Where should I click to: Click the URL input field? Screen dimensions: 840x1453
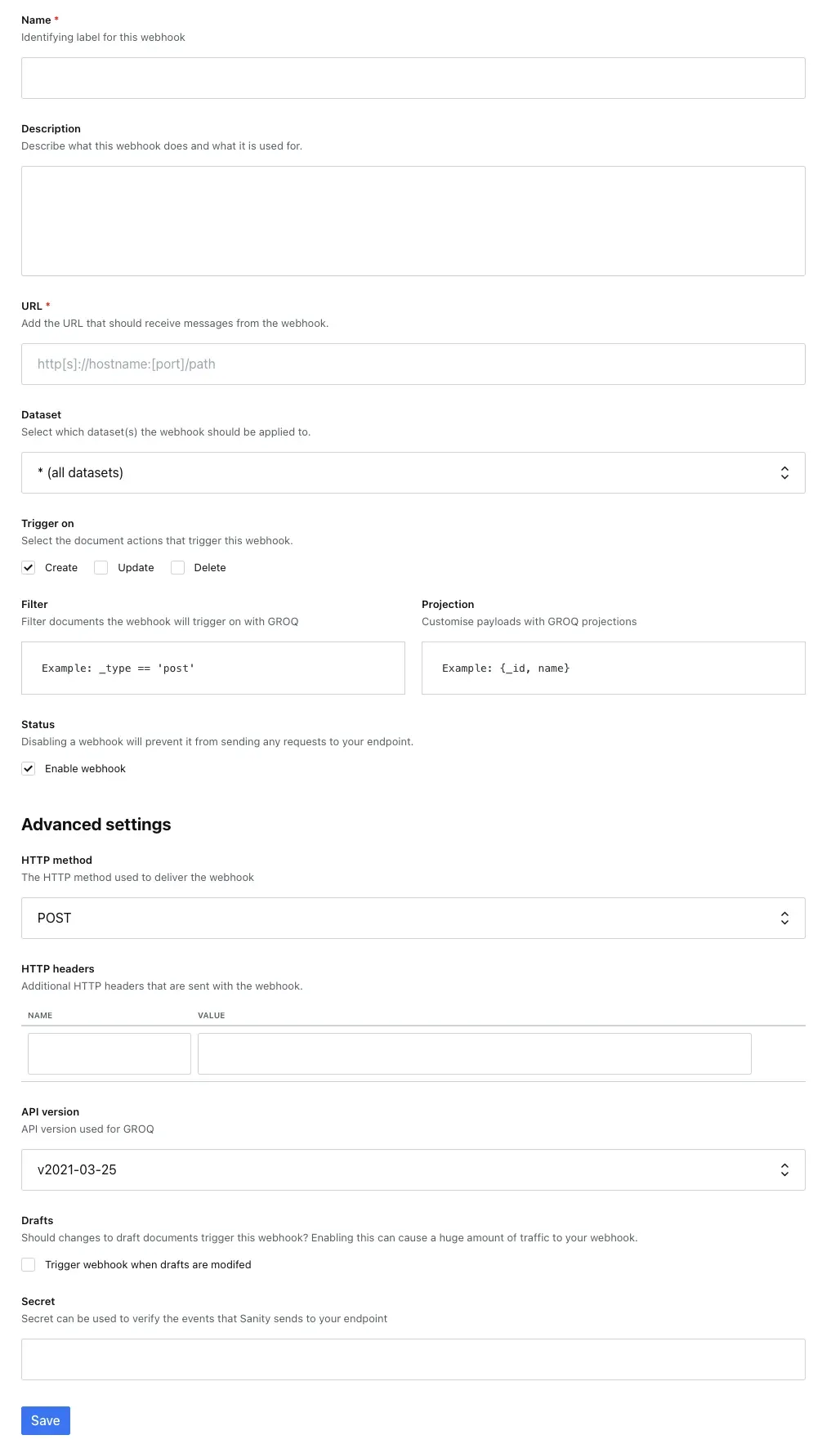pyautogui.click(x=413, y=364)
